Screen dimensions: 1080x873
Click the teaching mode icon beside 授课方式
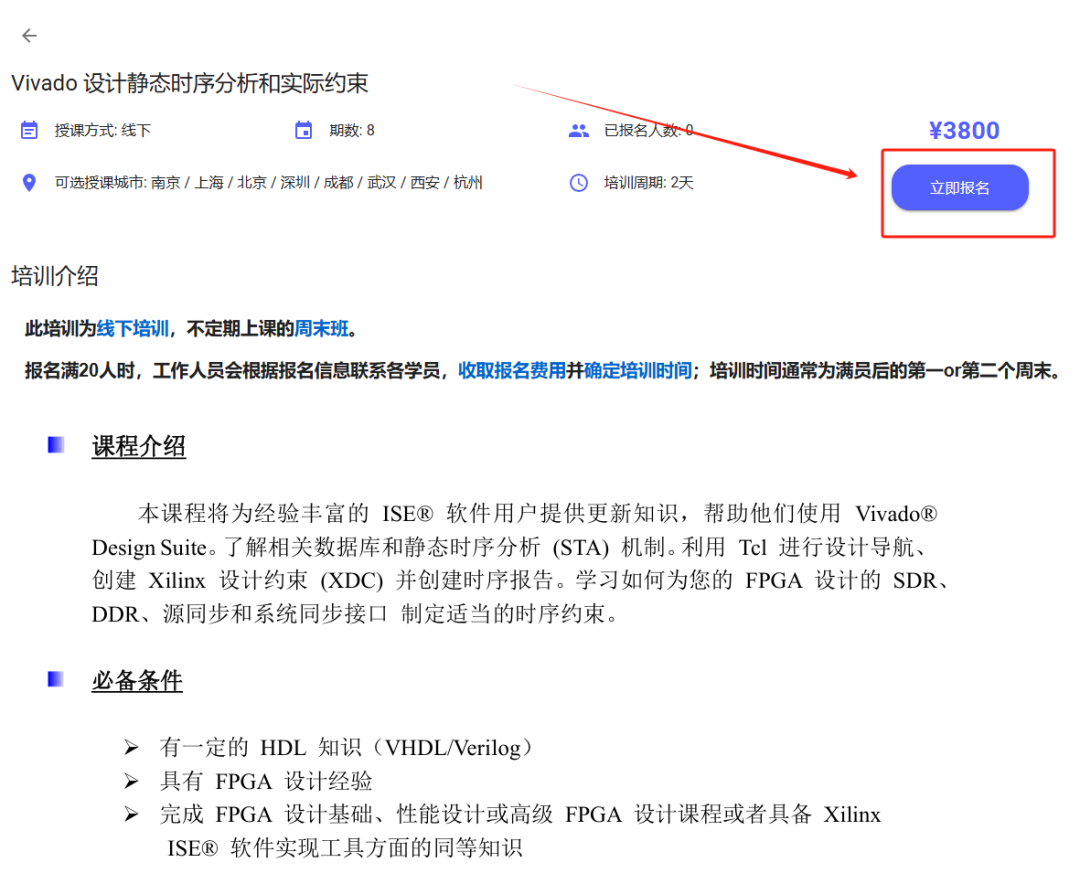pos(29,130)
